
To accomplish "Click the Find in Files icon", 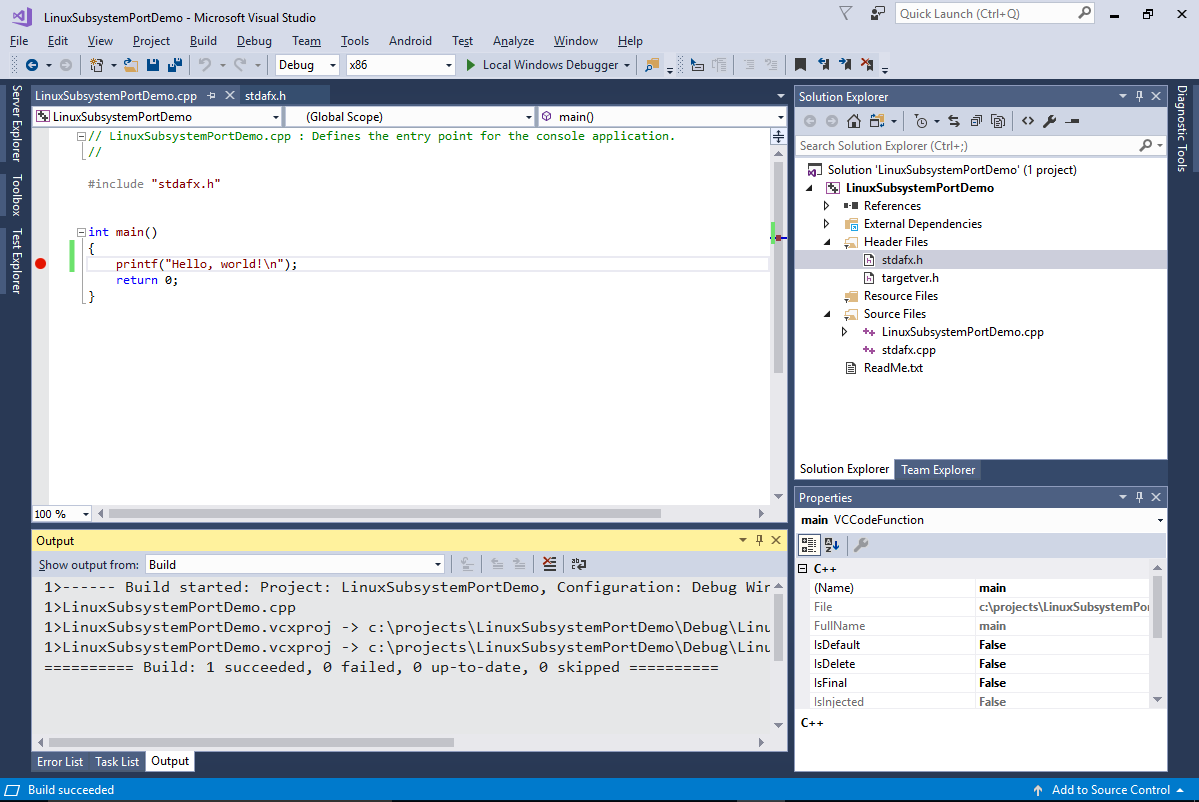I will coord(651,65).
